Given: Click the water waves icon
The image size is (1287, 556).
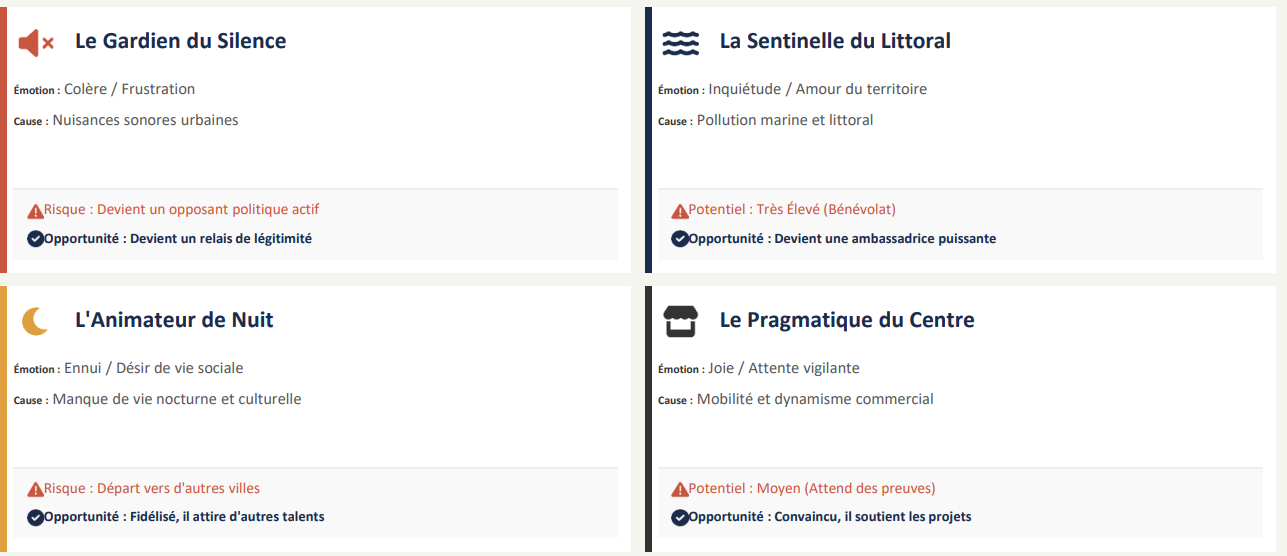Looking at the screenshot, I should pos(680,42).
